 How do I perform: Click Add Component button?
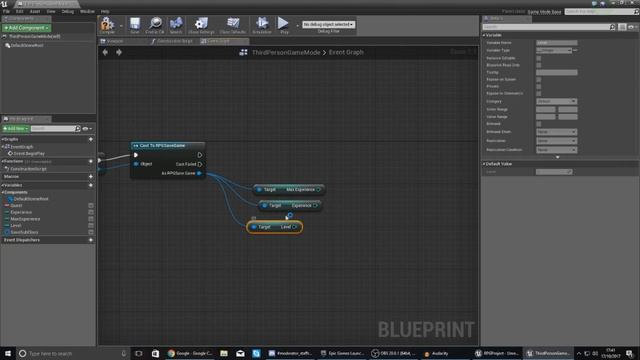pyautogui.click(x=27, y=28)
